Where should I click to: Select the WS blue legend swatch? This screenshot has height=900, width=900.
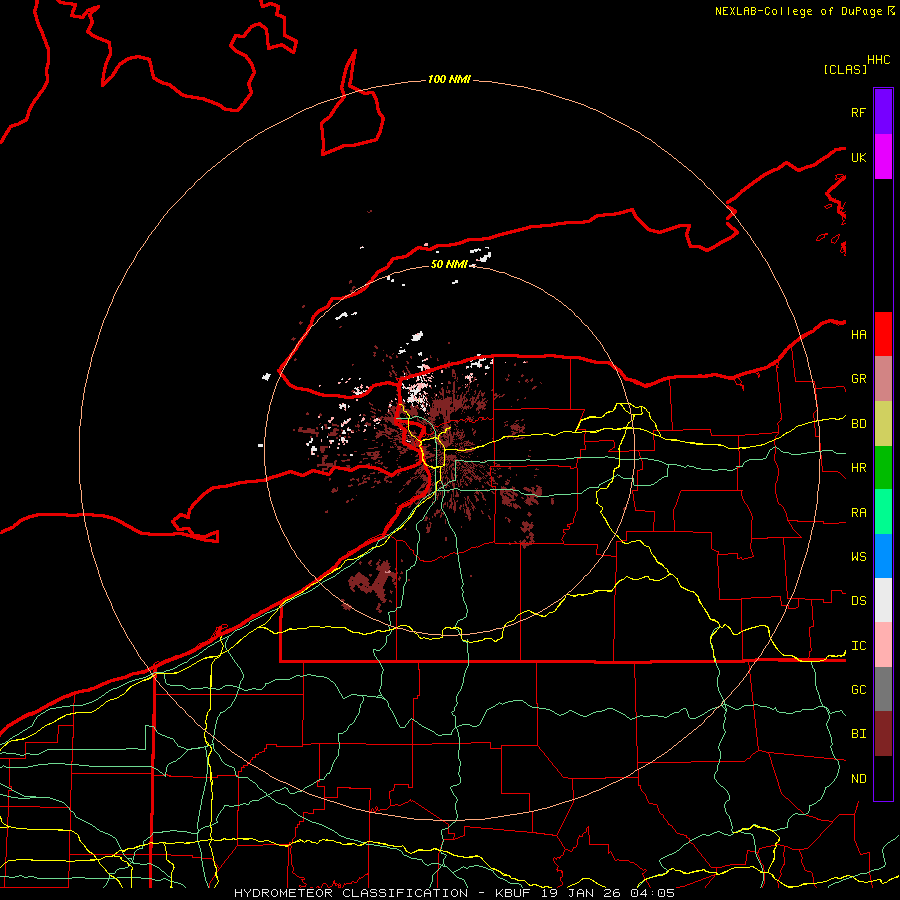tap(883, 556)
